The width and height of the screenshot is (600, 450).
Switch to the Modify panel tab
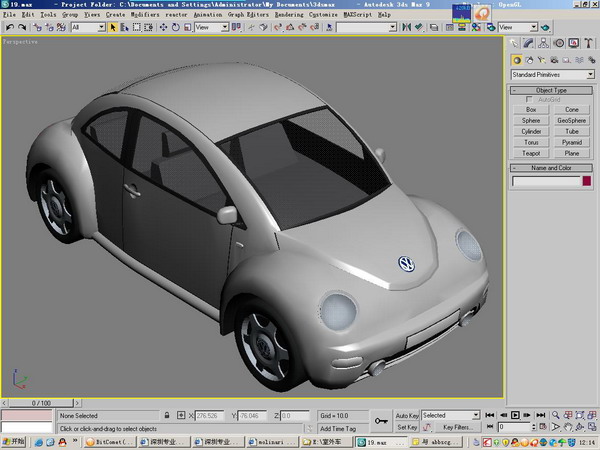(528, 43)
